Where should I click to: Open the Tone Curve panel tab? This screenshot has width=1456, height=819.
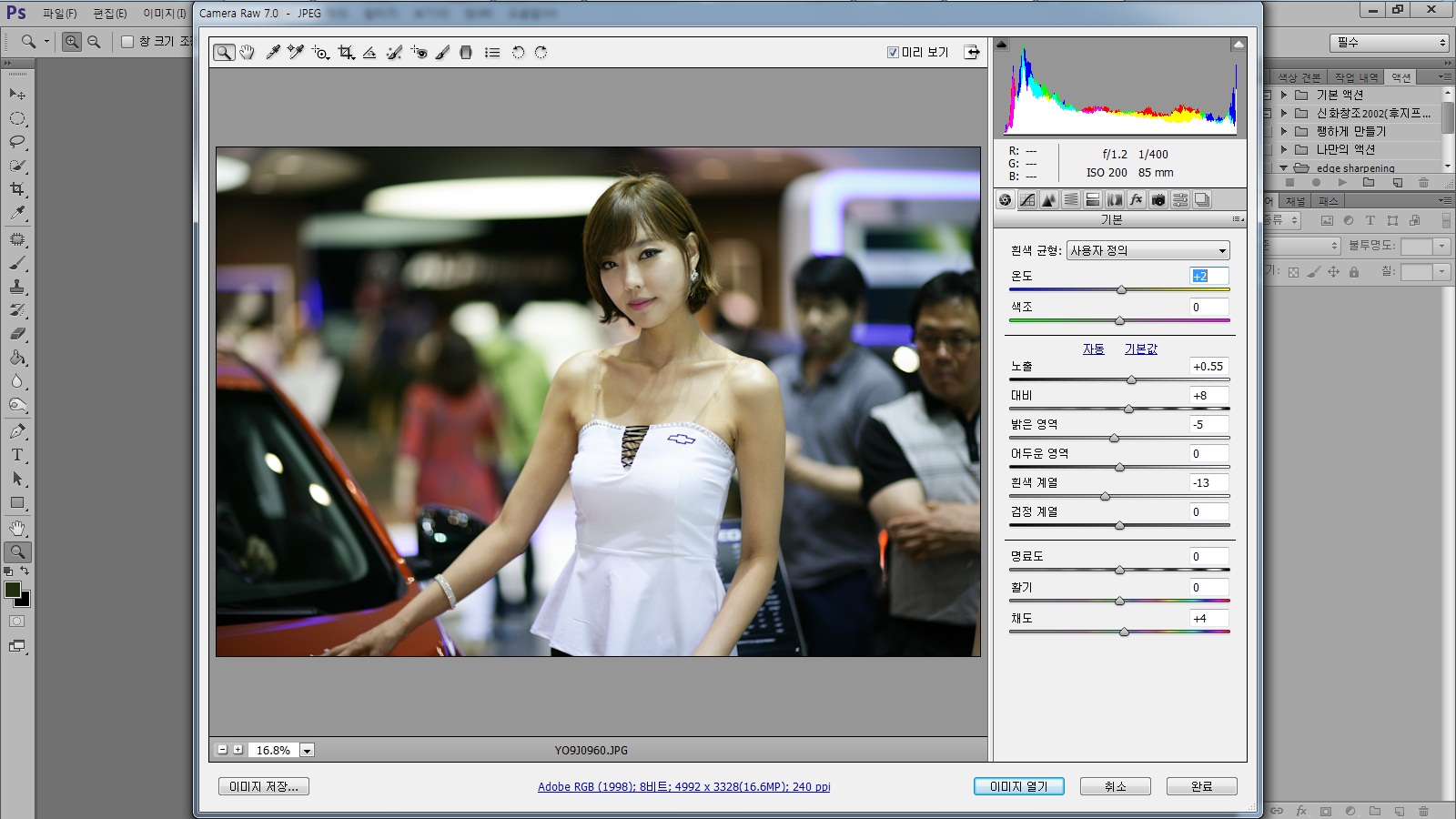pos(1027,200)
